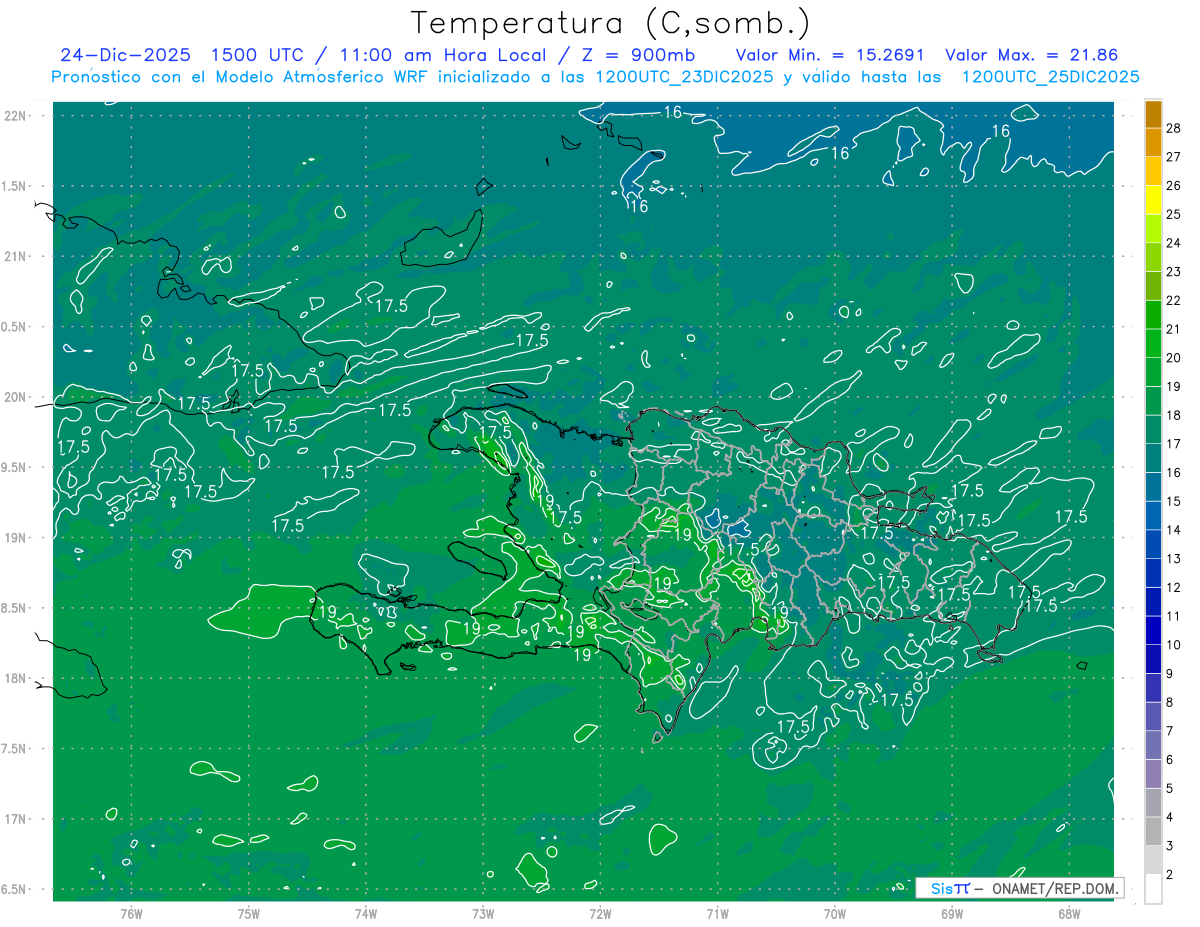
Task: Click legend scale value '27'
Action: (x=1174, y=156)
